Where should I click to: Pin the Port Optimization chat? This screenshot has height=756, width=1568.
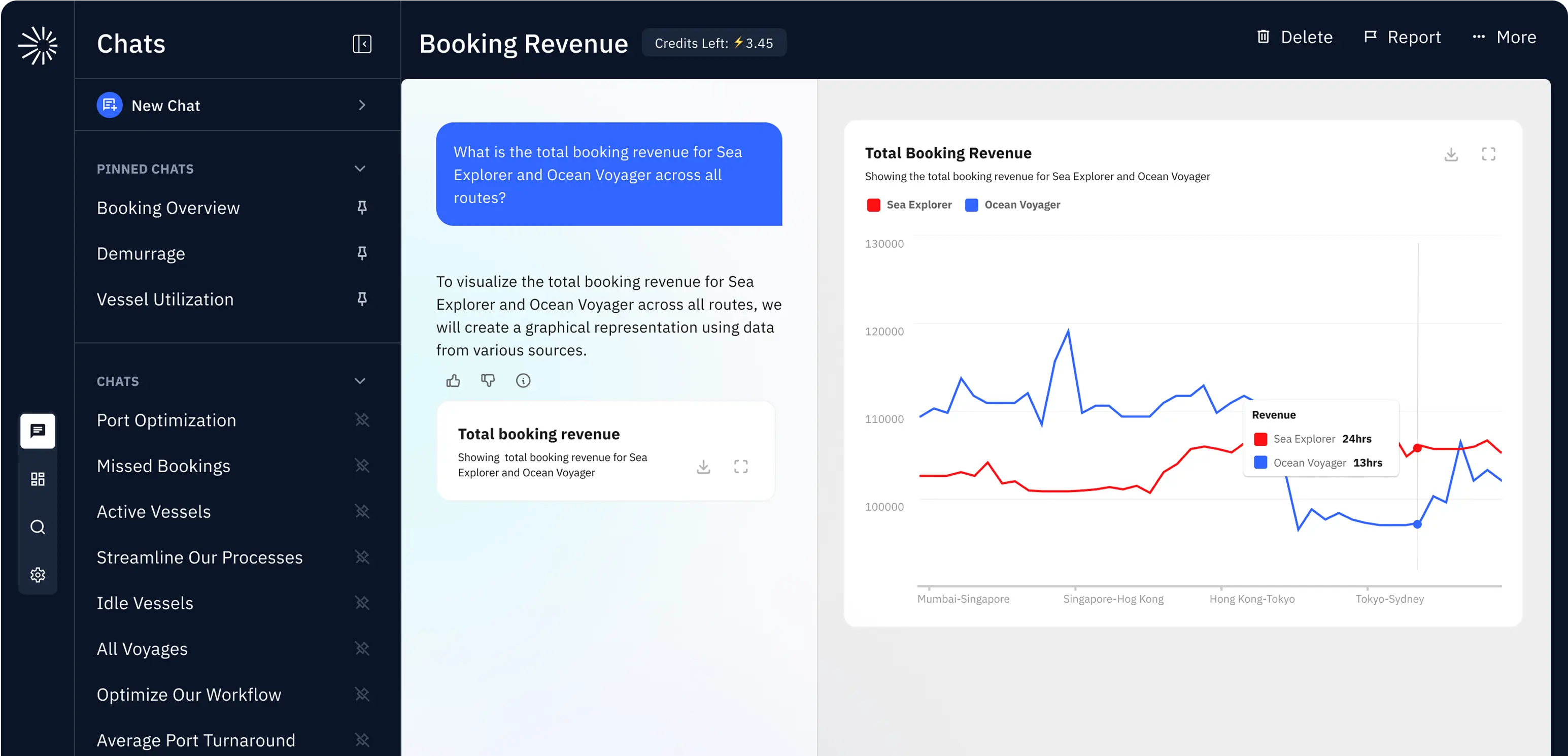pos(362,420)
